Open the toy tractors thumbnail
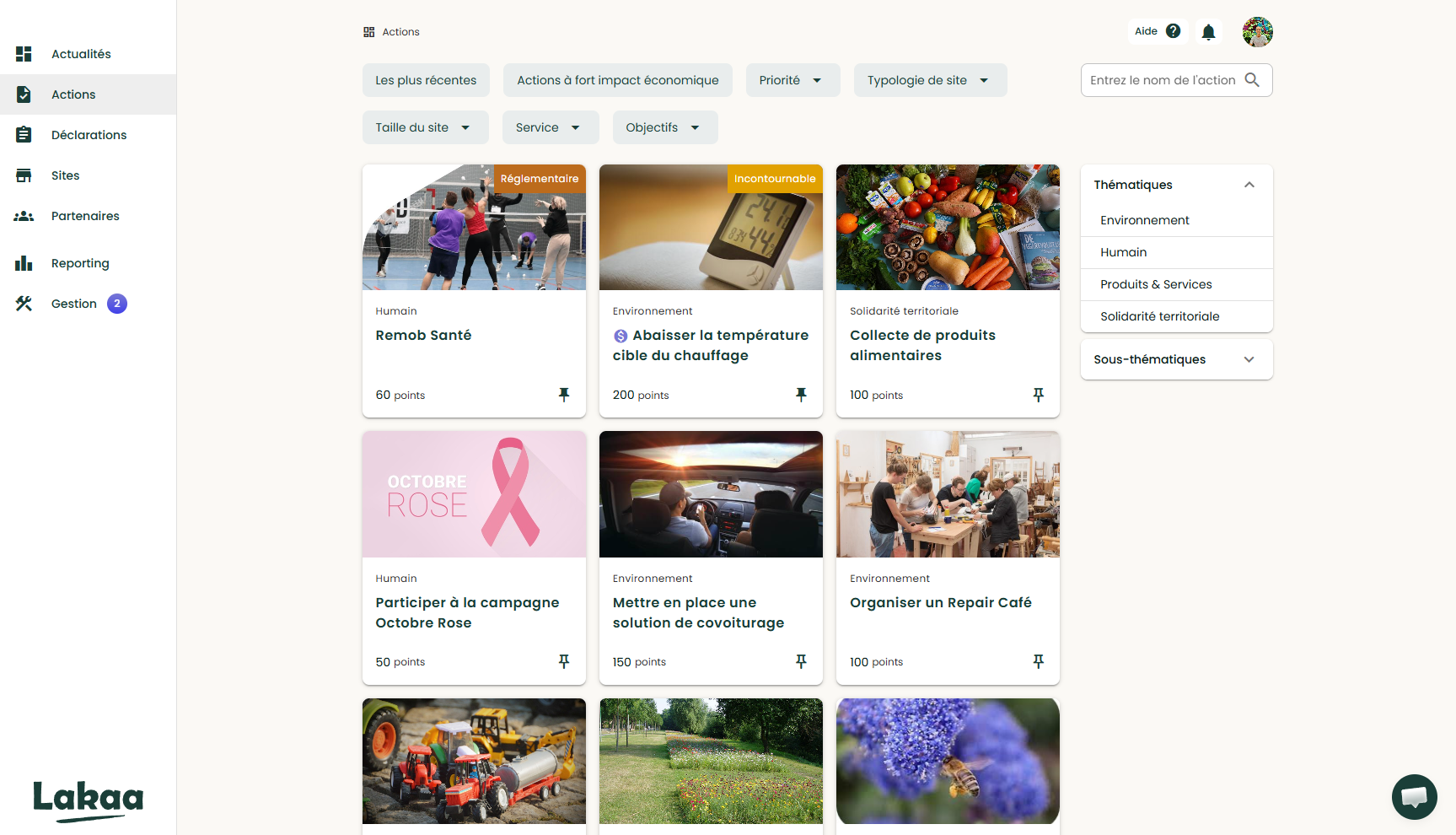This screenshot has width=1456, height=835. point(474,762)
